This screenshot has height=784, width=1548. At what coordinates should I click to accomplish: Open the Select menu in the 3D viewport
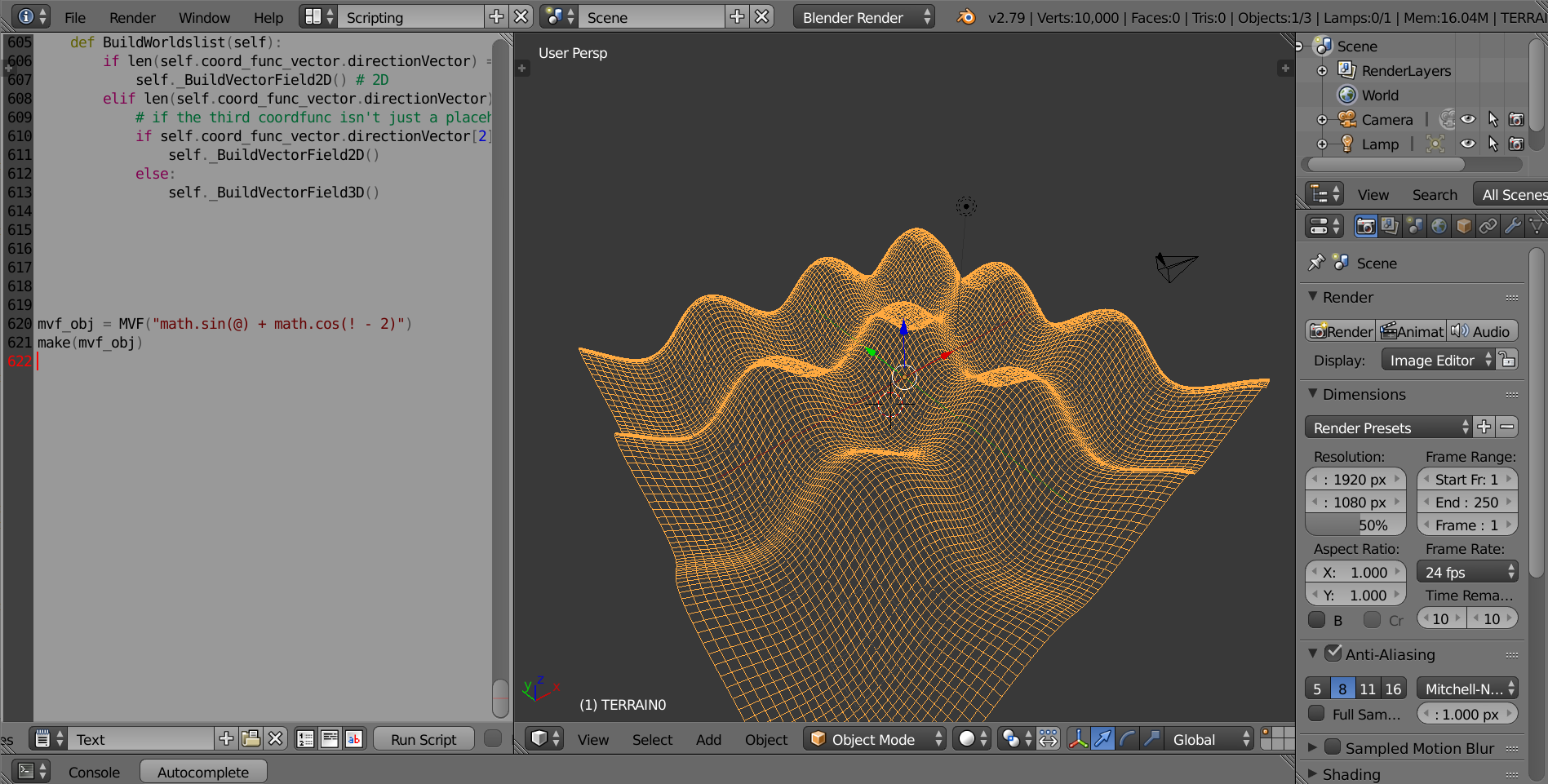pos(651,739)
